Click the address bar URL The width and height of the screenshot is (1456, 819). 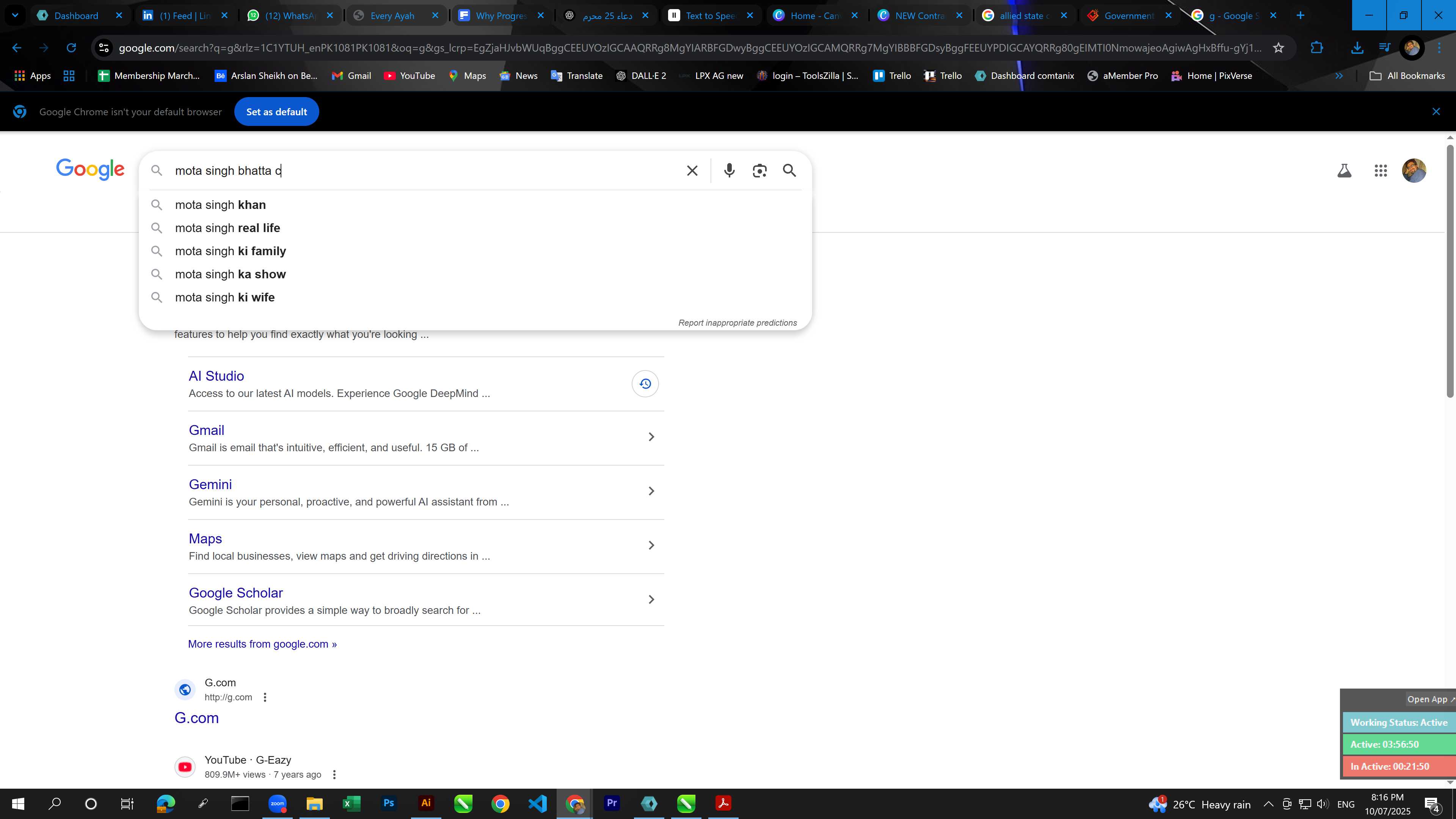point(690,48)
